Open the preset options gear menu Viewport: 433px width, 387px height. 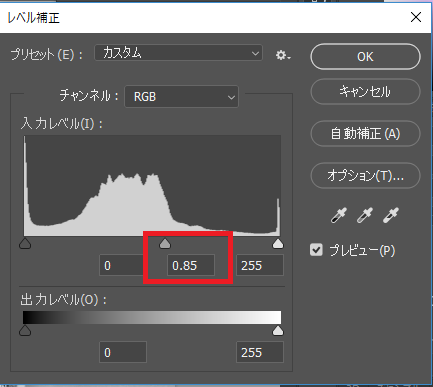coord(283,55)
